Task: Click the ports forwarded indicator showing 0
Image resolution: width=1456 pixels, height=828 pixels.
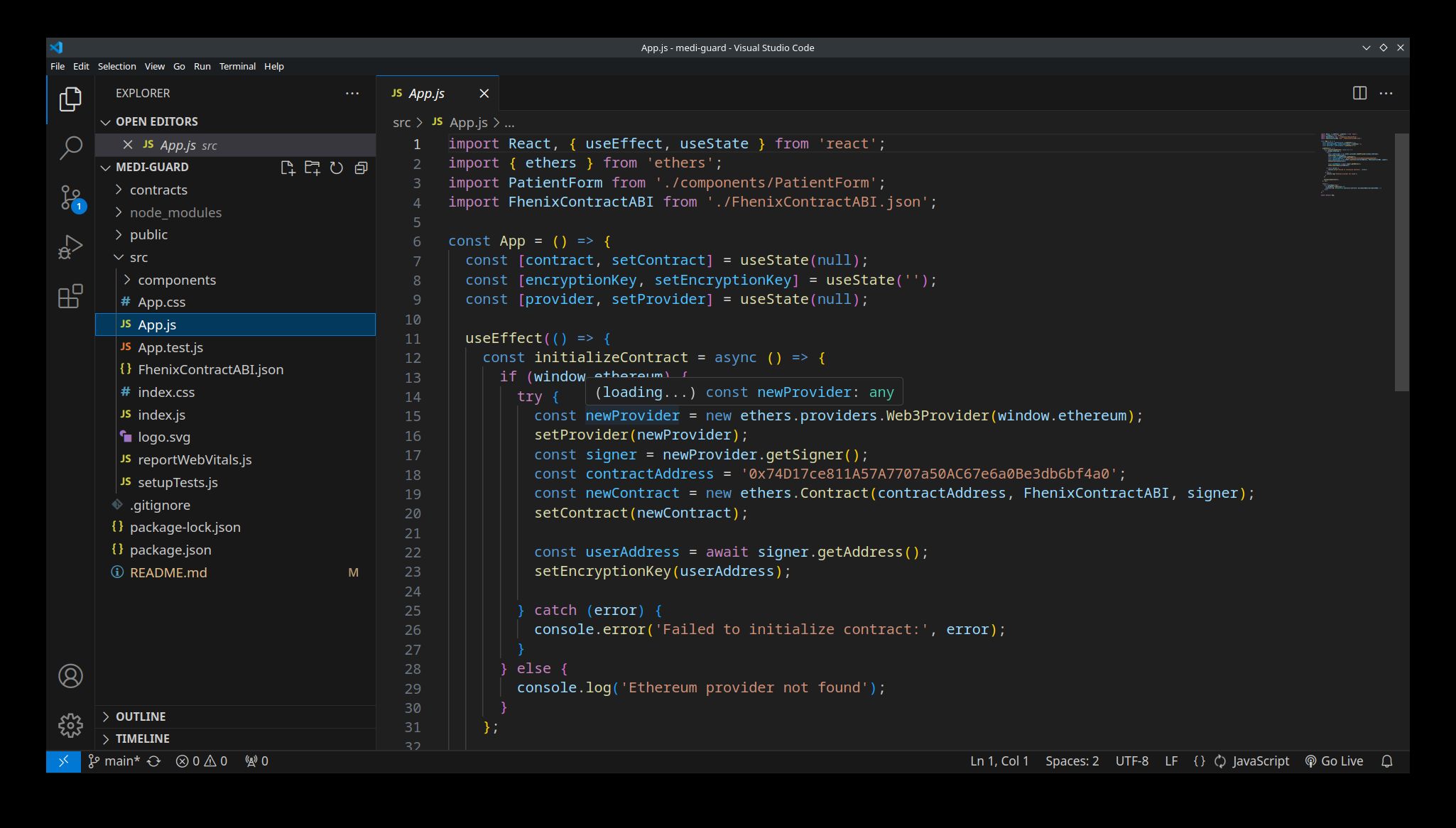Action: click(256, 761)
